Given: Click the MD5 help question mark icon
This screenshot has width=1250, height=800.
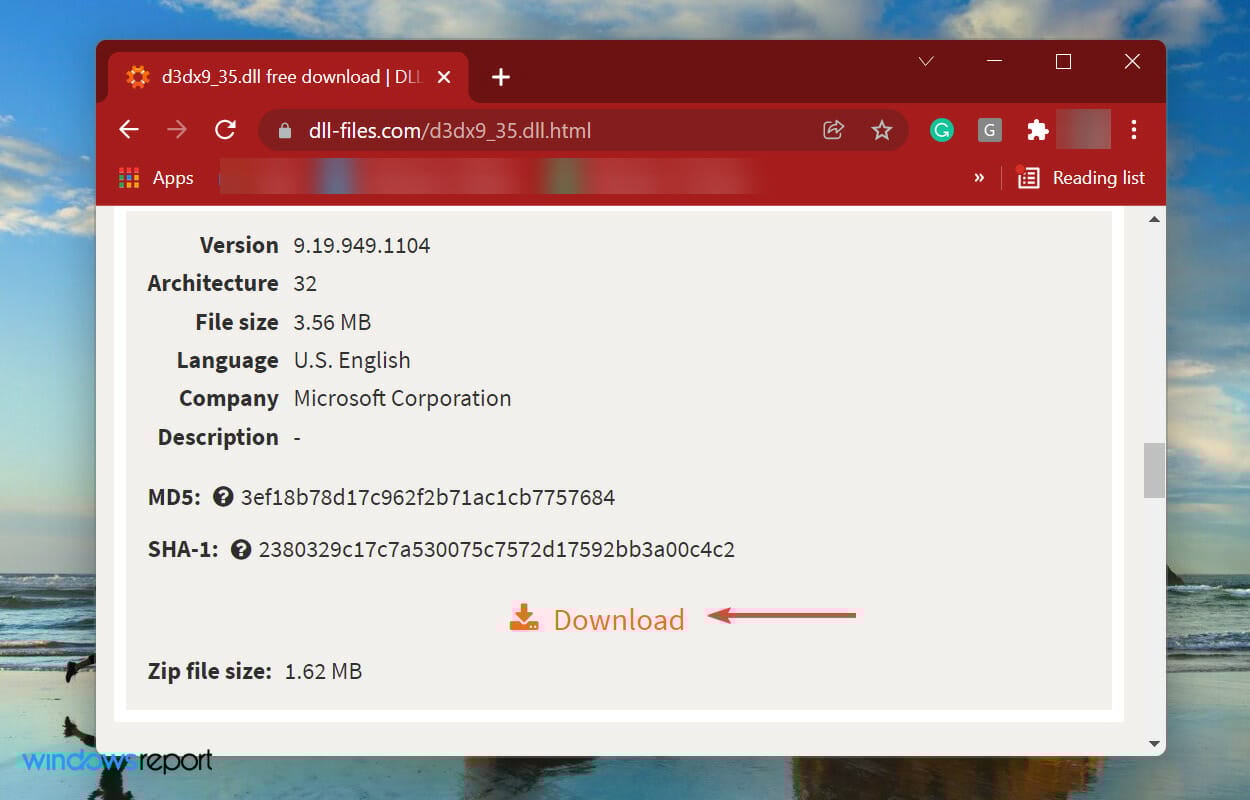Looking at the screenshot, I should pyautogui.click(x=223, y=496).
